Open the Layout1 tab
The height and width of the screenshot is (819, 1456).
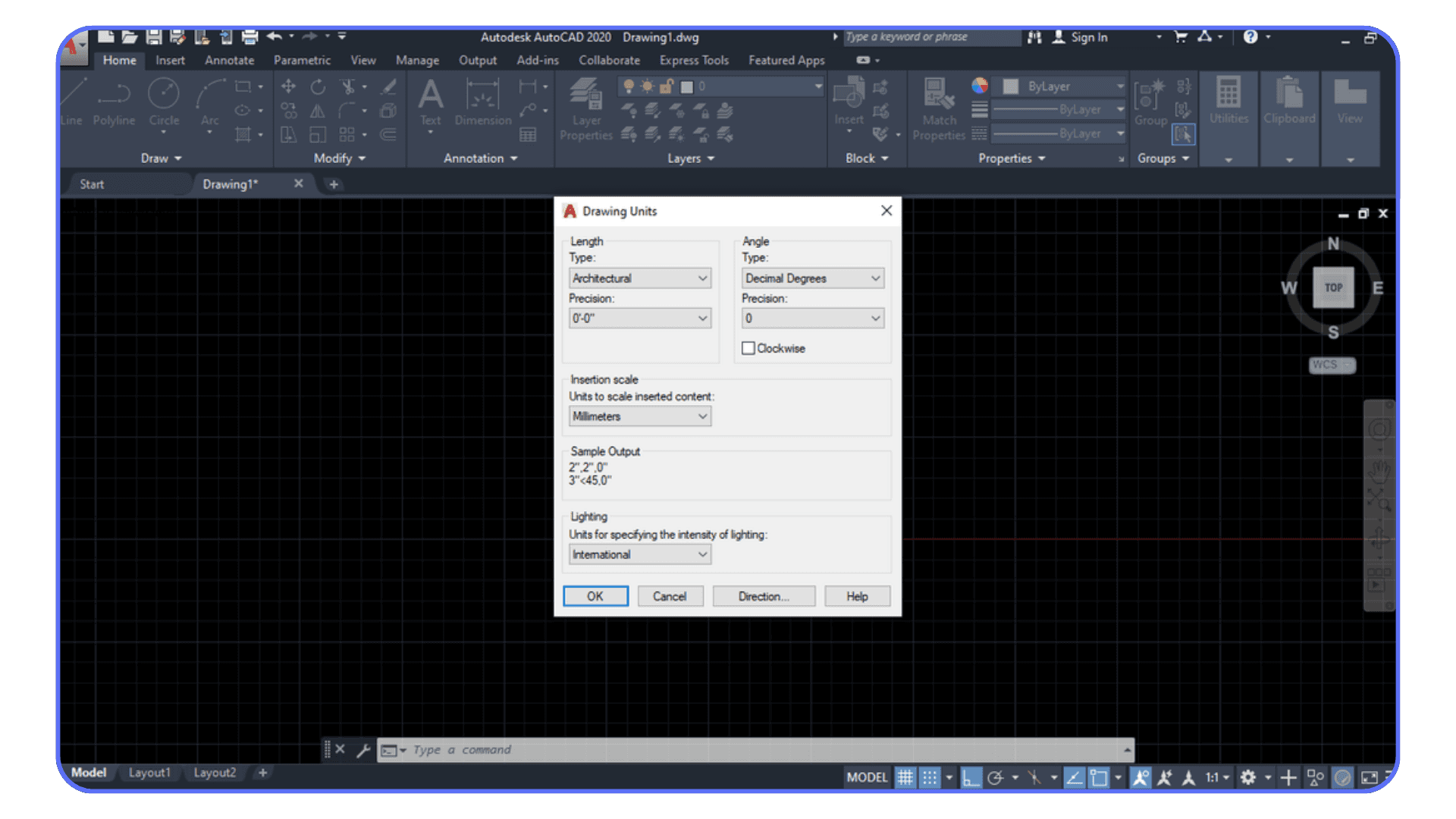149,772
